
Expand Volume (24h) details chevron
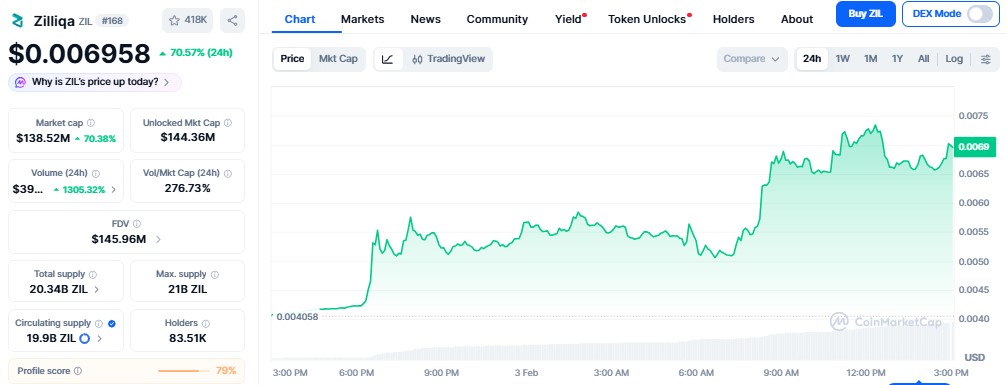[x=114, y=189]
